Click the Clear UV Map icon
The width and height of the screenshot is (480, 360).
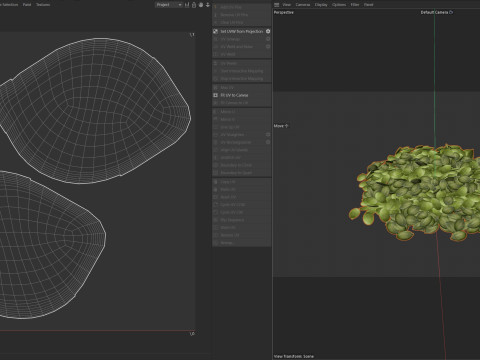click(x=215, y=22)
